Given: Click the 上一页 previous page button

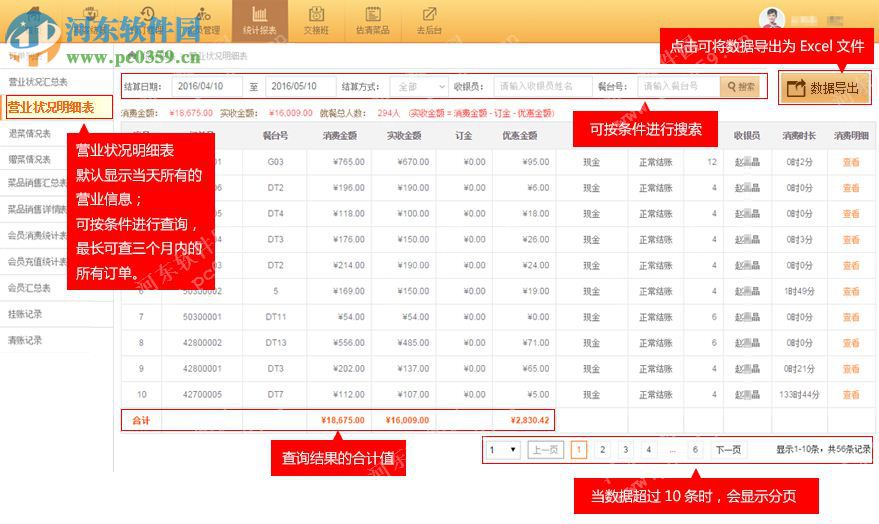Looking at the screenshot, I should pos(545,449).
